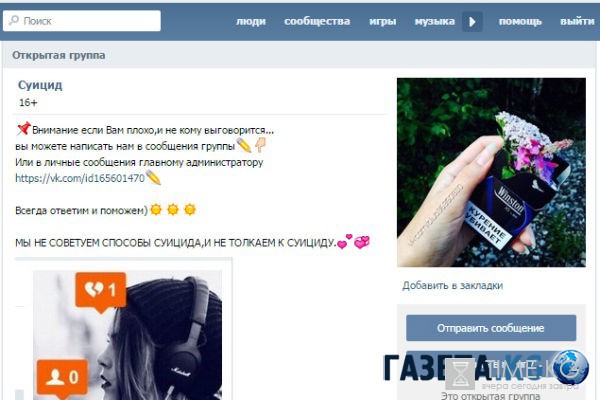The image size is (600, 400).
Task: Open the group avatar photo with cigarette pack
Action: coord(491,172)
